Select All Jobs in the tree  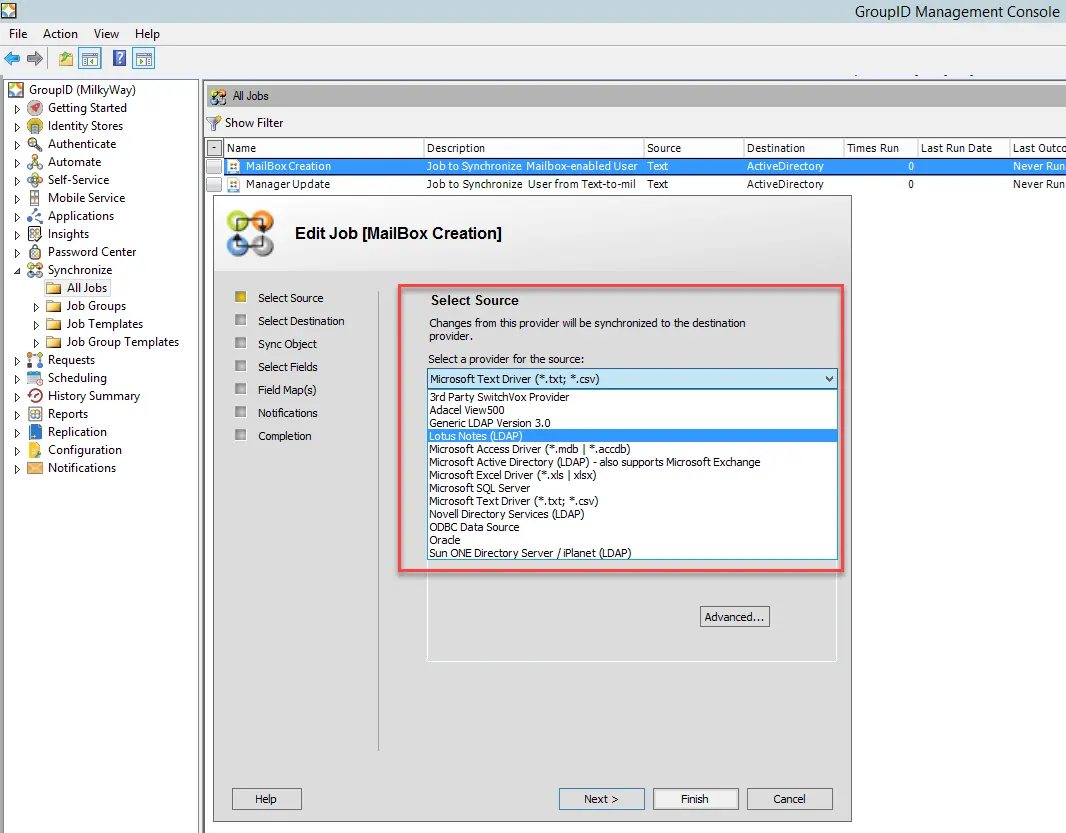point(87,288)
